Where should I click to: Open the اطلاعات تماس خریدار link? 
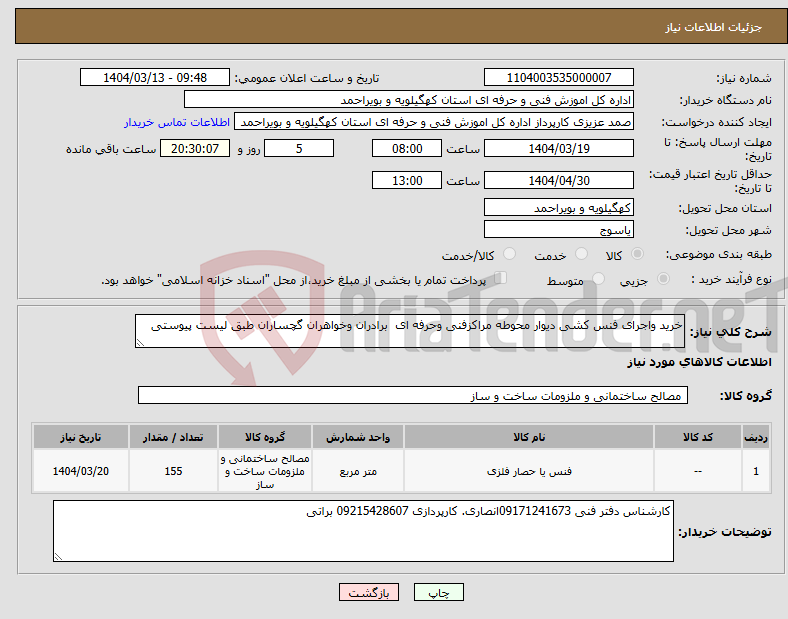click(177, 122)
